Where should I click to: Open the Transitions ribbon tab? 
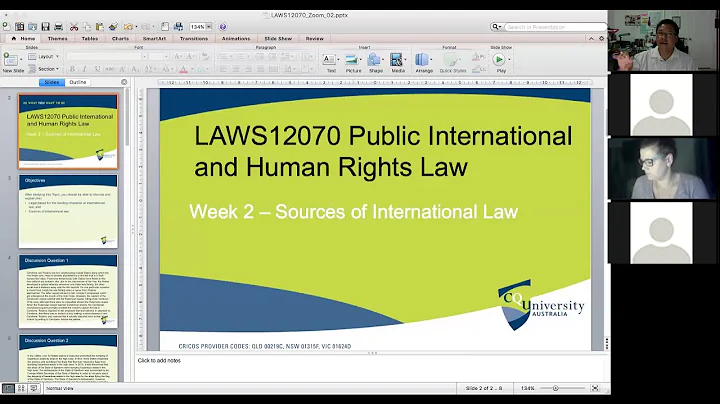pyautogui.click(x=194, y=39)
